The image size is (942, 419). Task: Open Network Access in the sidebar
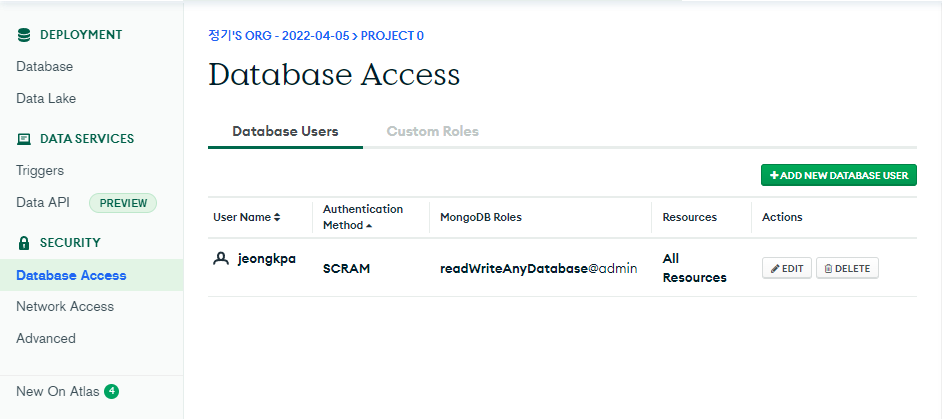point(65,307)
